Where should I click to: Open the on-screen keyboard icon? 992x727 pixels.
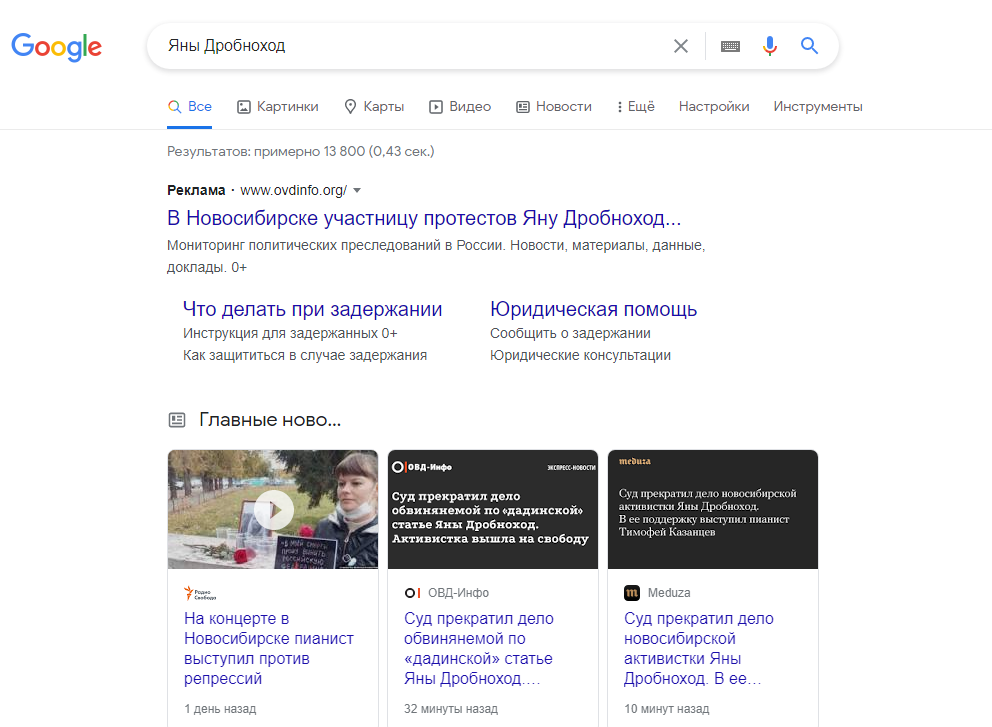click(730, 46)
